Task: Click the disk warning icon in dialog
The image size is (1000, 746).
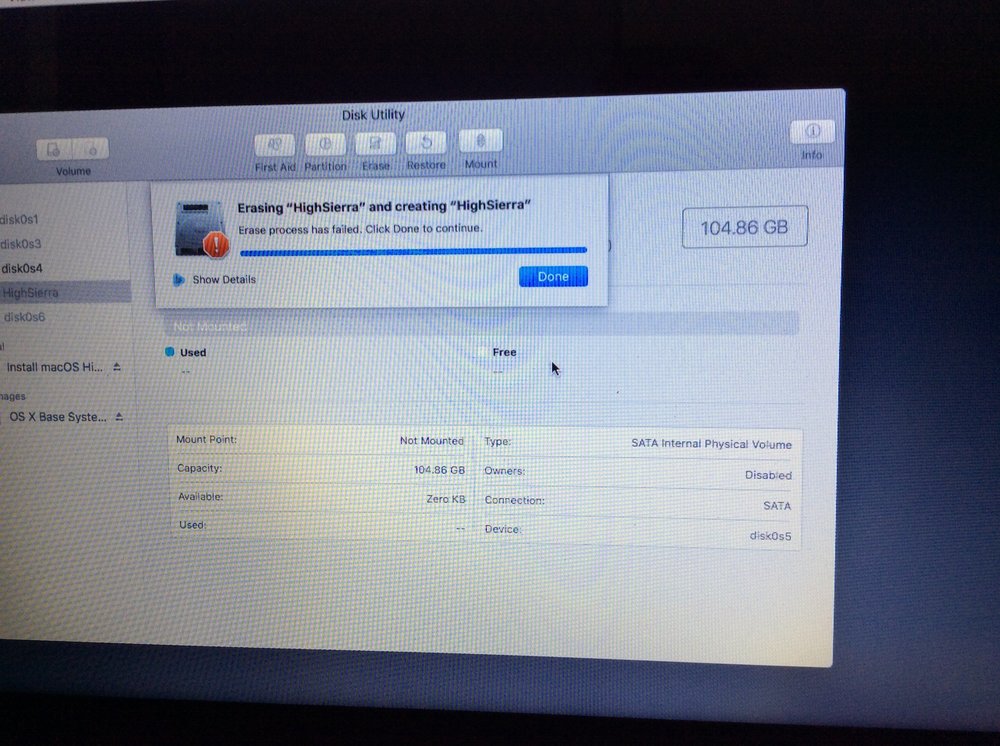Action: point(202,230)
